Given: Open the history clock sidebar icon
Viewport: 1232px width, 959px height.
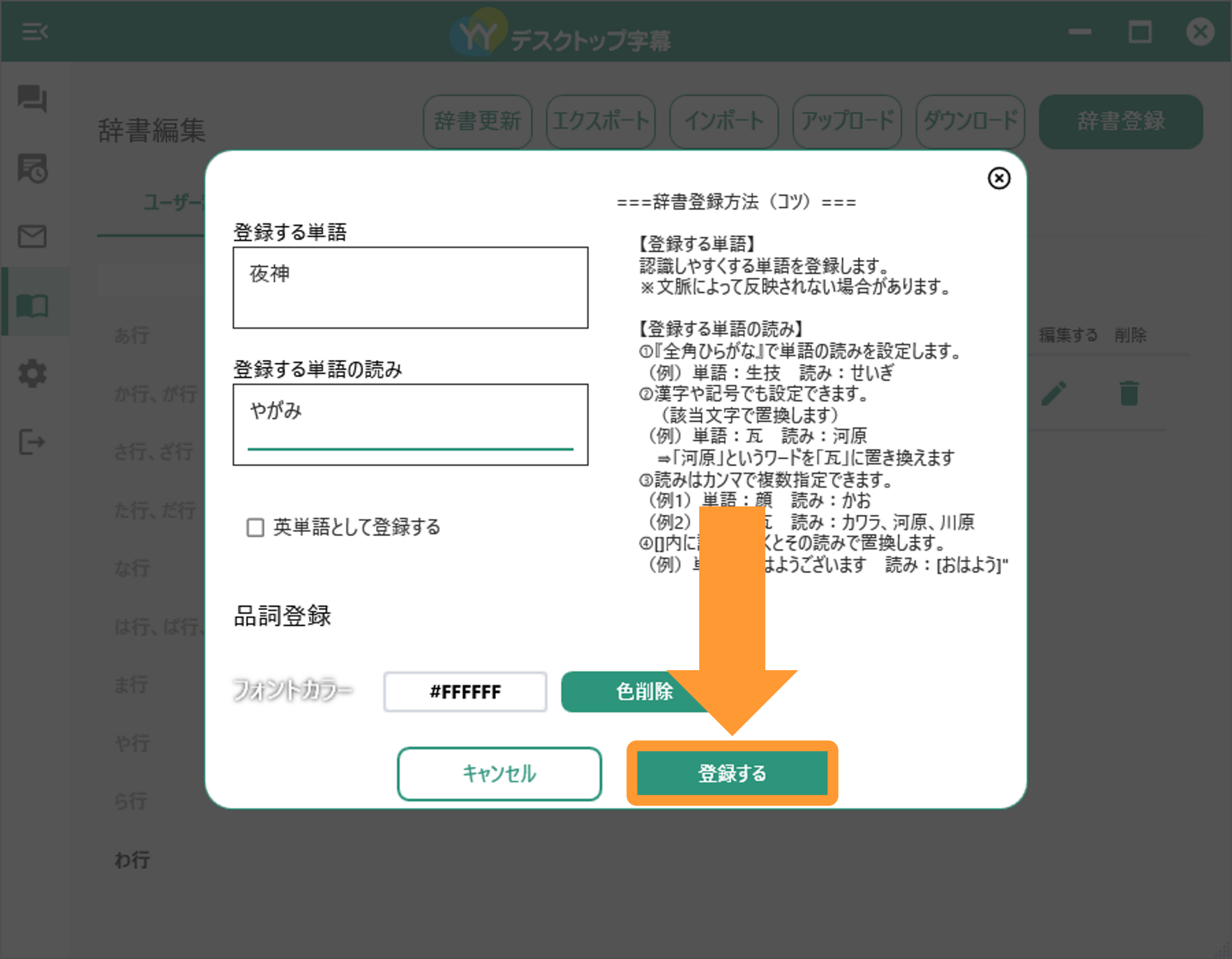Looking at the screenshot, I should pos(32,168).
